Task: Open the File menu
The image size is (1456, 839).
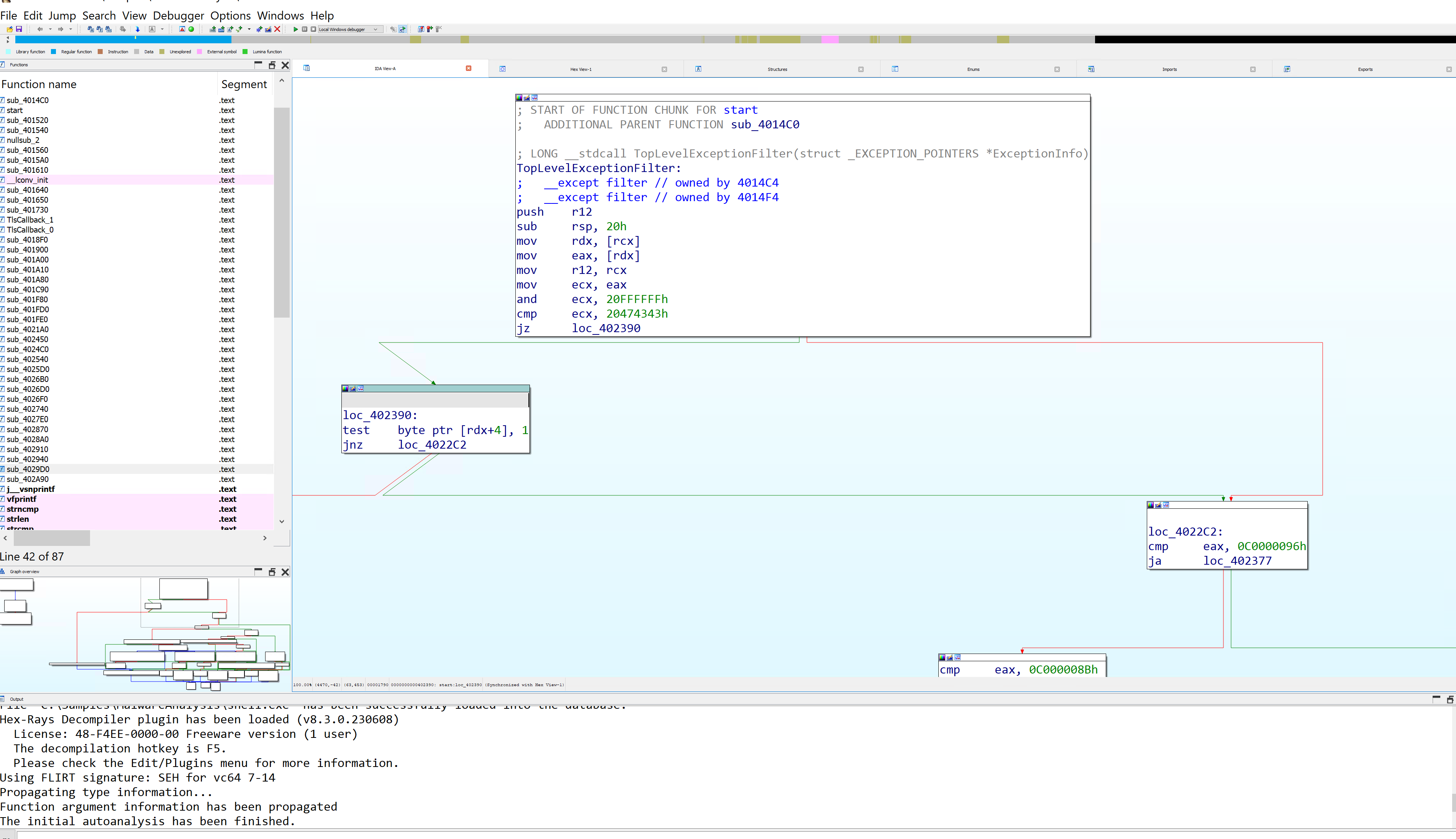Action: click(9, 16)
